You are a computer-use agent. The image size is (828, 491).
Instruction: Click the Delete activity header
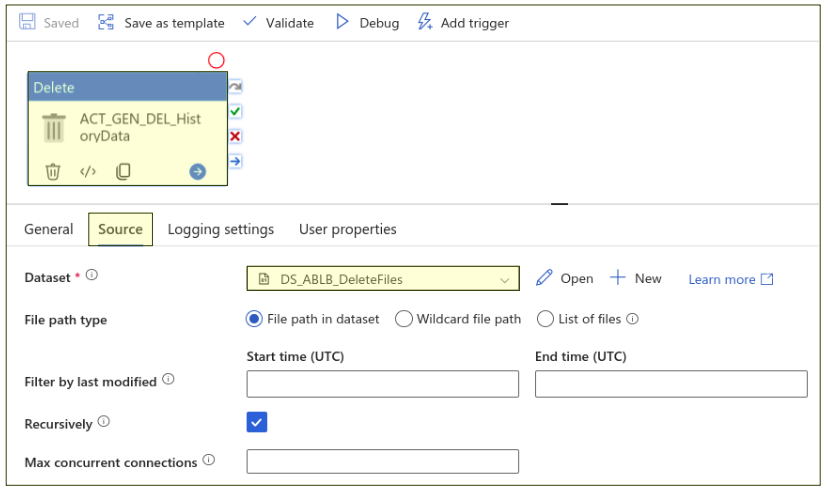point(127,87)
